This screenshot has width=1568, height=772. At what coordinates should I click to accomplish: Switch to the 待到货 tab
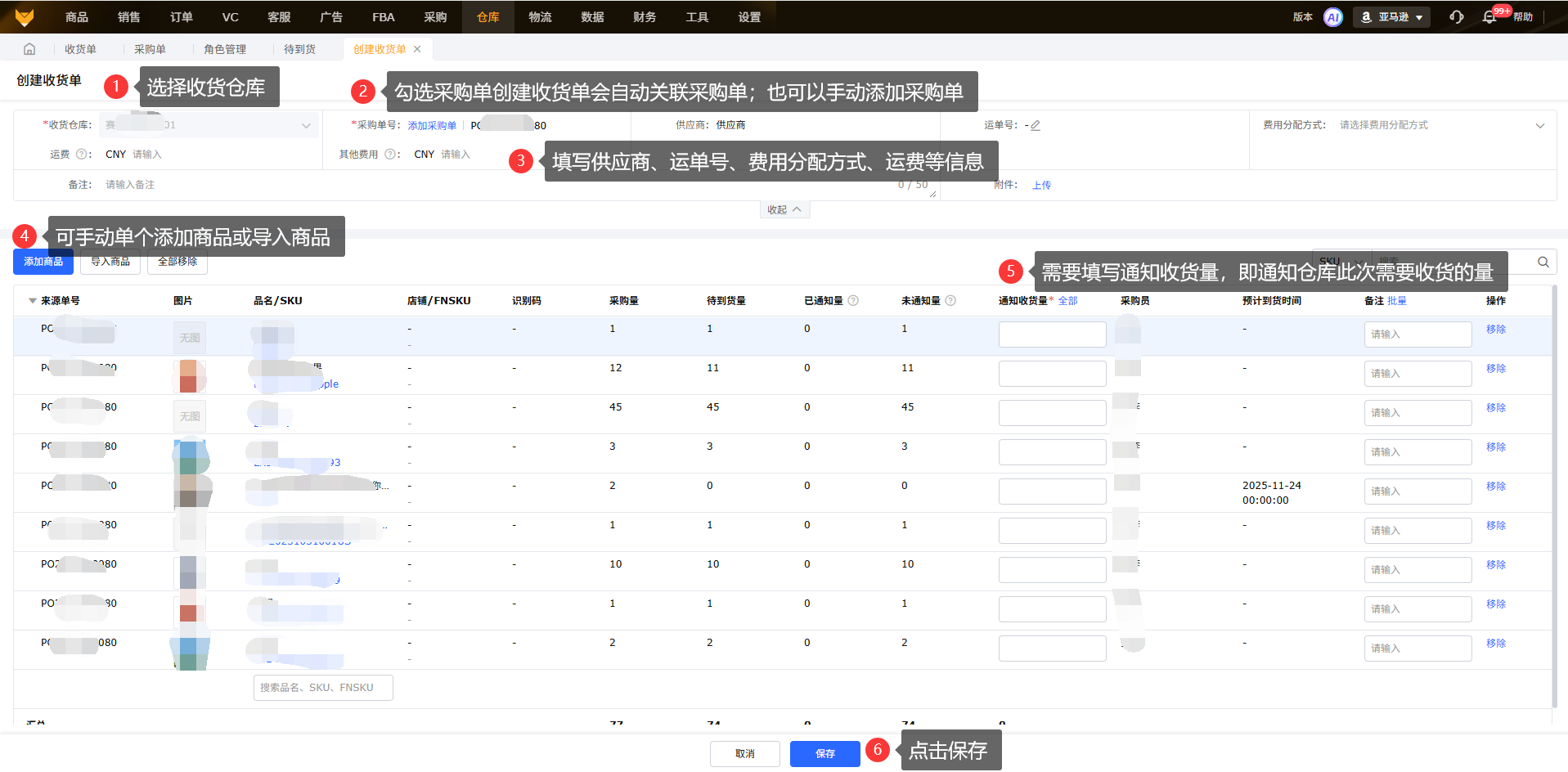pyautogui.click(x=299, y=49)
